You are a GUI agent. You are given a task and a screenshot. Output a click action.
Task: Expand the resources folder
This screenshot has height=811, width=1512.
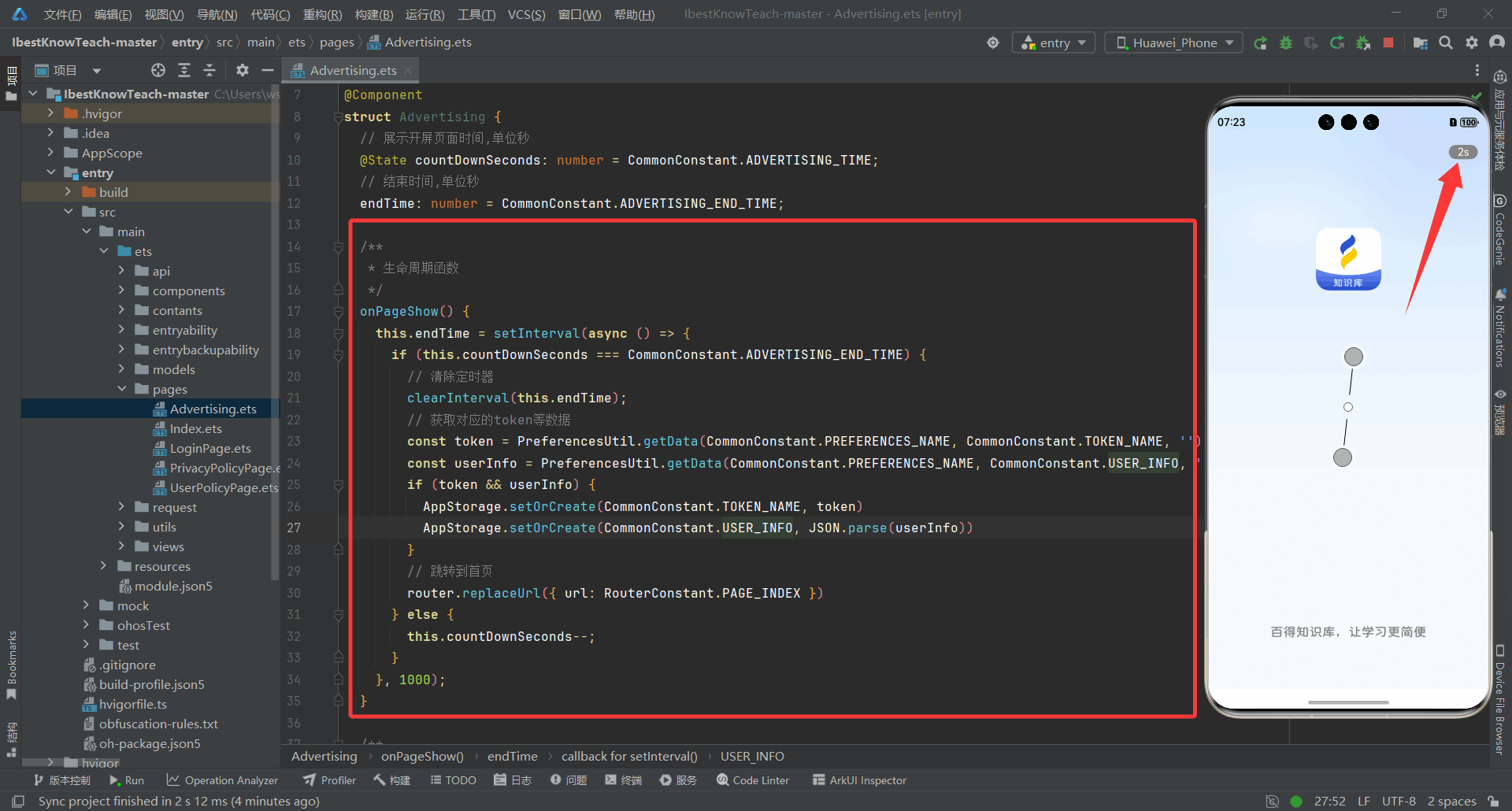click(103, 566)
